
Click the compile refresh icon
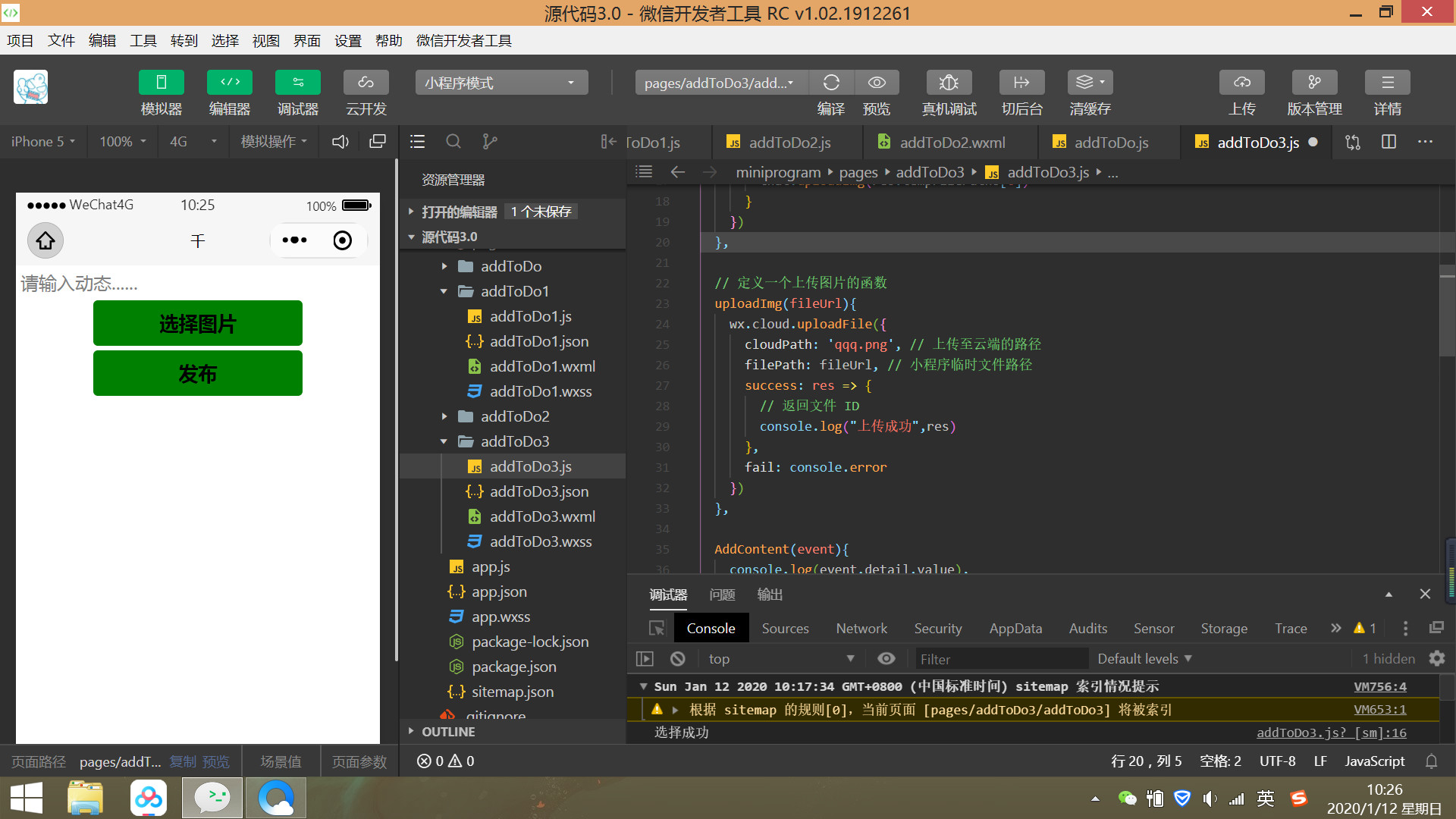831,83
